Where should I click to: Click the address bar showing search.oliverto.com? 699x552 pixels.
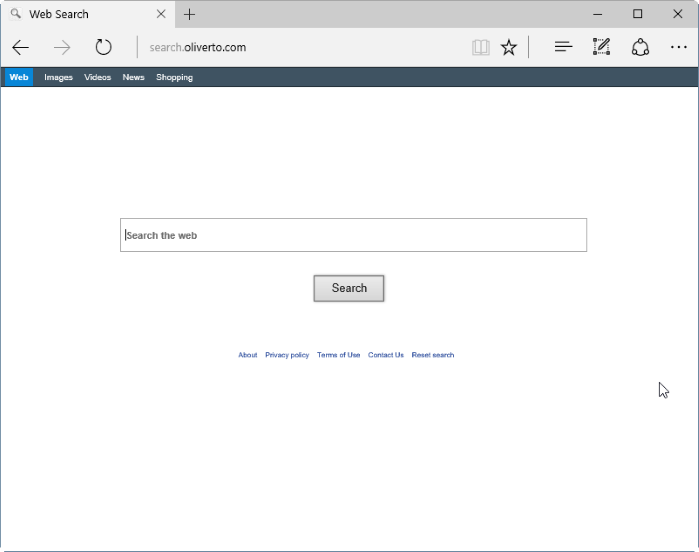[303, 47]
